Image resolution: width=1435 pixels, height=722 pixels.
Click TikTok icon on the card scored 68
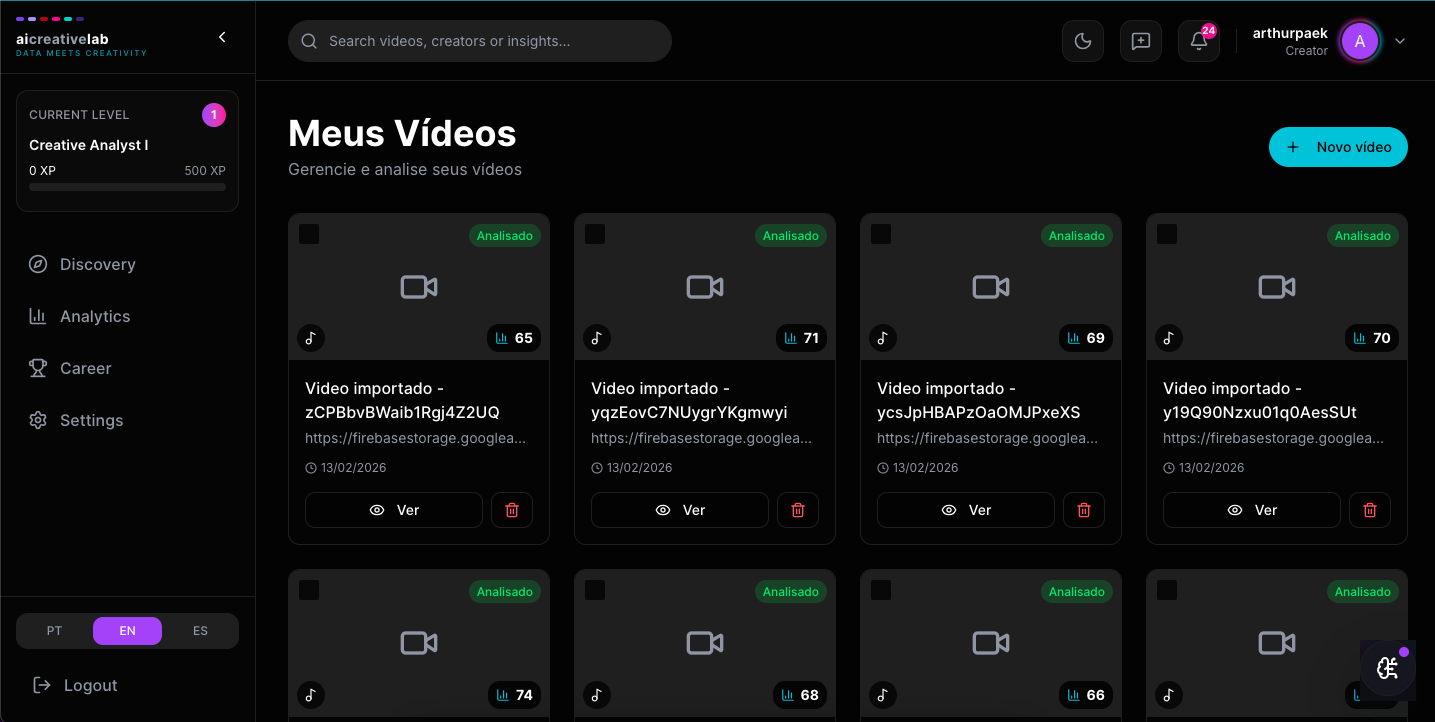597,694
